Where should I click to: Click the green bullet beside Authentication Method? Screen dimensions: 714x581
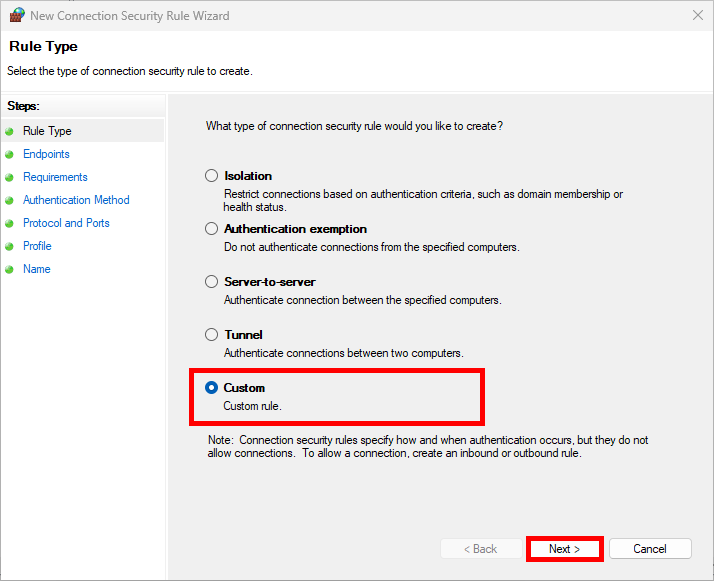(x=10, y=201)
